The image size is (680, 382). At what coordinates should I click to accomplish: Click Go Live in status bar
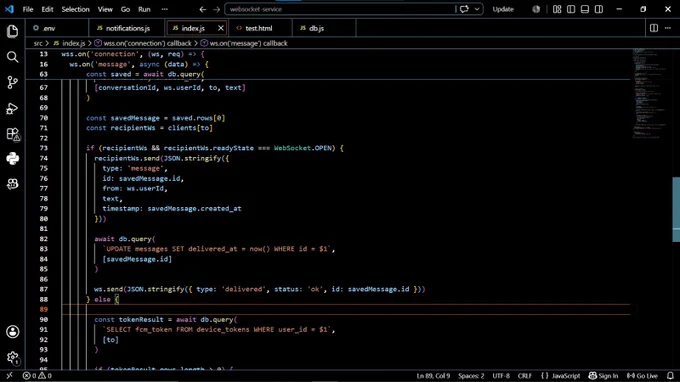(x=642, y=376)
